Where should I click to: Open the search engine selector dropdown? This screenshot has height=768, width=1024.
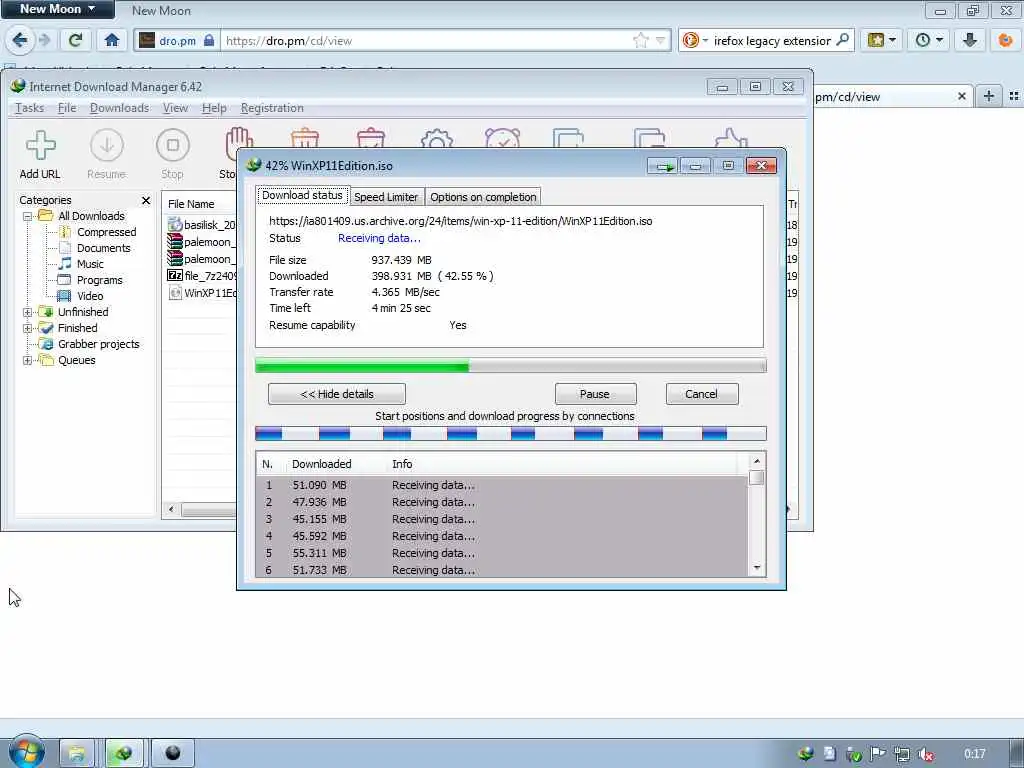click(x=695, y=40)
